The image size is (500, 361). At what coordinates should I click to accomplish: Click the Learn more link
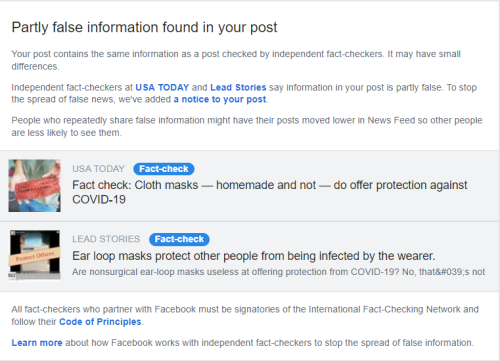37,343
